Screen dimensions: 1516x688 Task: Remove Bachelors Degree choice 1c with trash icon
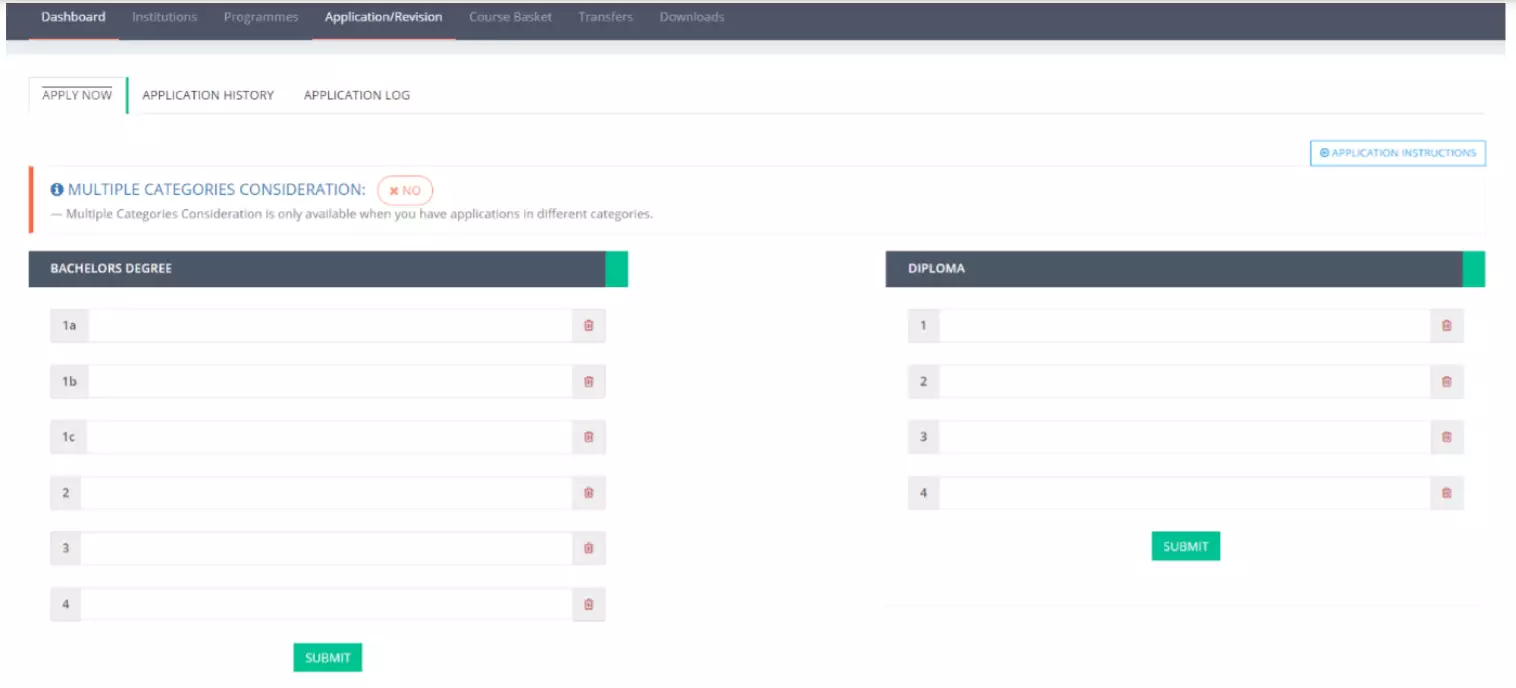pyautogui.click(x=588, y=437)
